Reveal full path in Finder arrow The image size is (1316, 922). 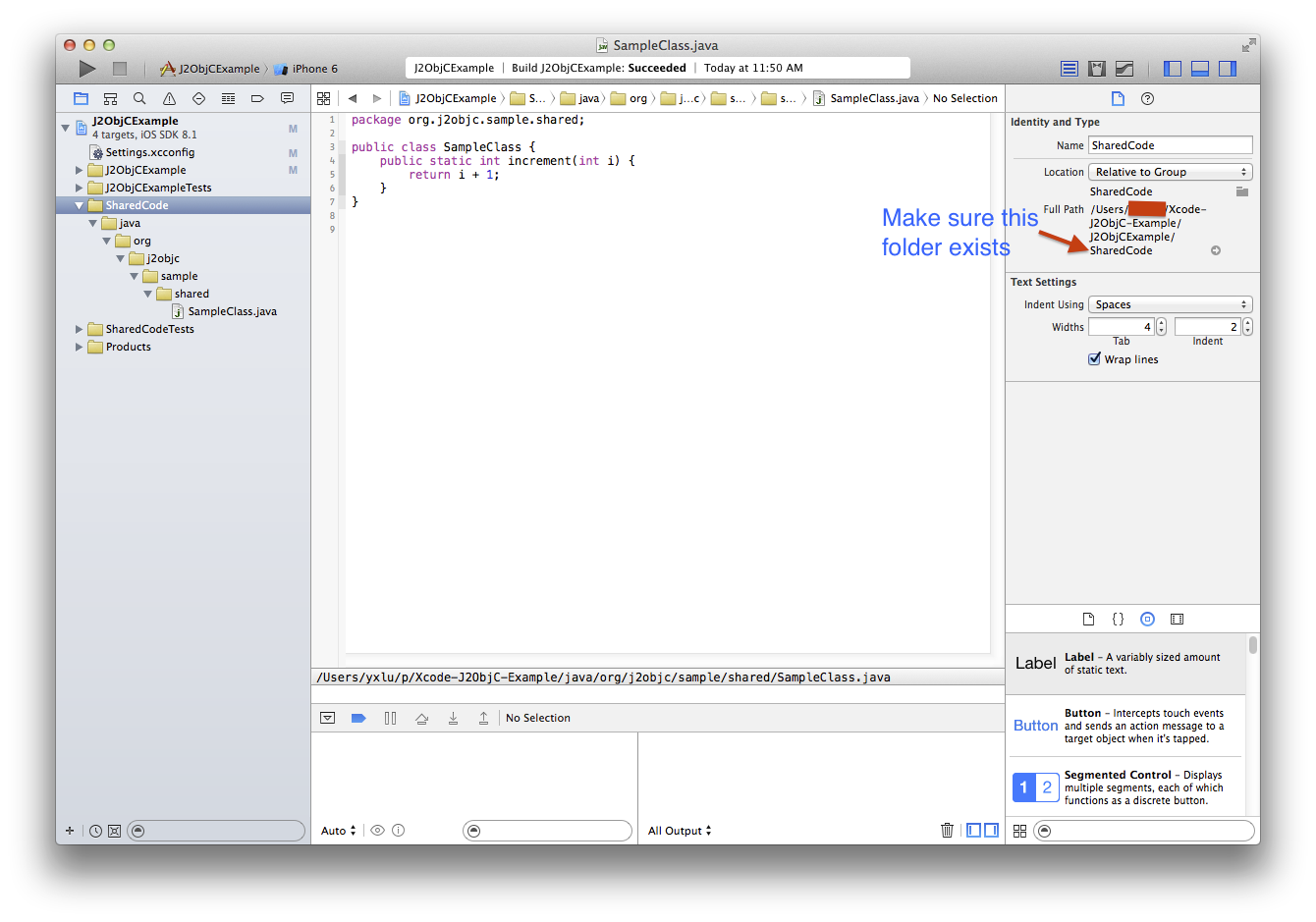[x=1216, y=250]
